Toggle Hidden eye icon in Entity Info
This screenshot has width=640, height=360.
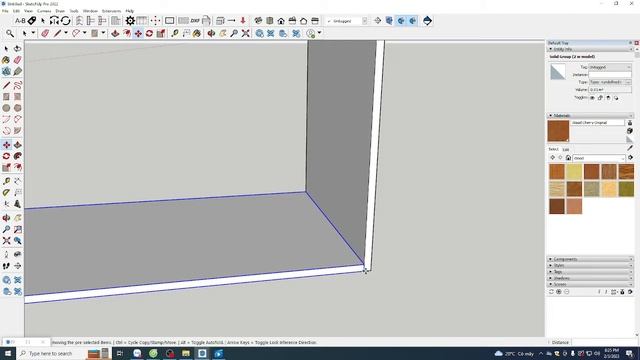(x=592, y=98)
